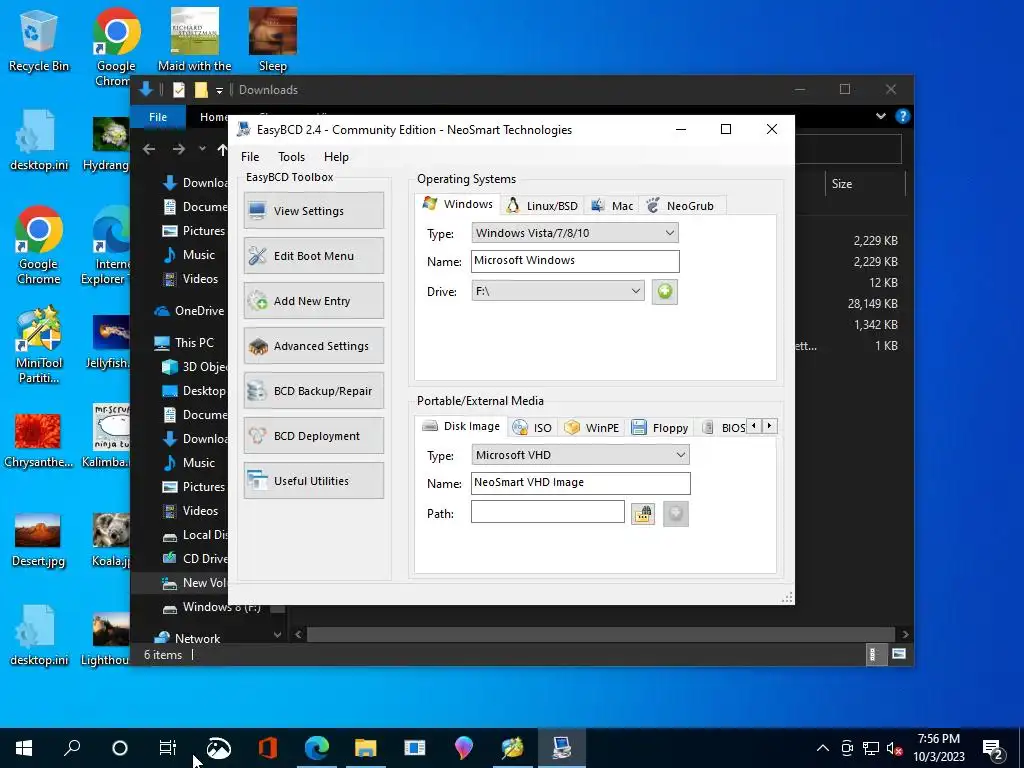The width and height of the screenshot is (1024, 768).
Task: Open the BCD Backup/Repair section
Action: pos(313,391)
